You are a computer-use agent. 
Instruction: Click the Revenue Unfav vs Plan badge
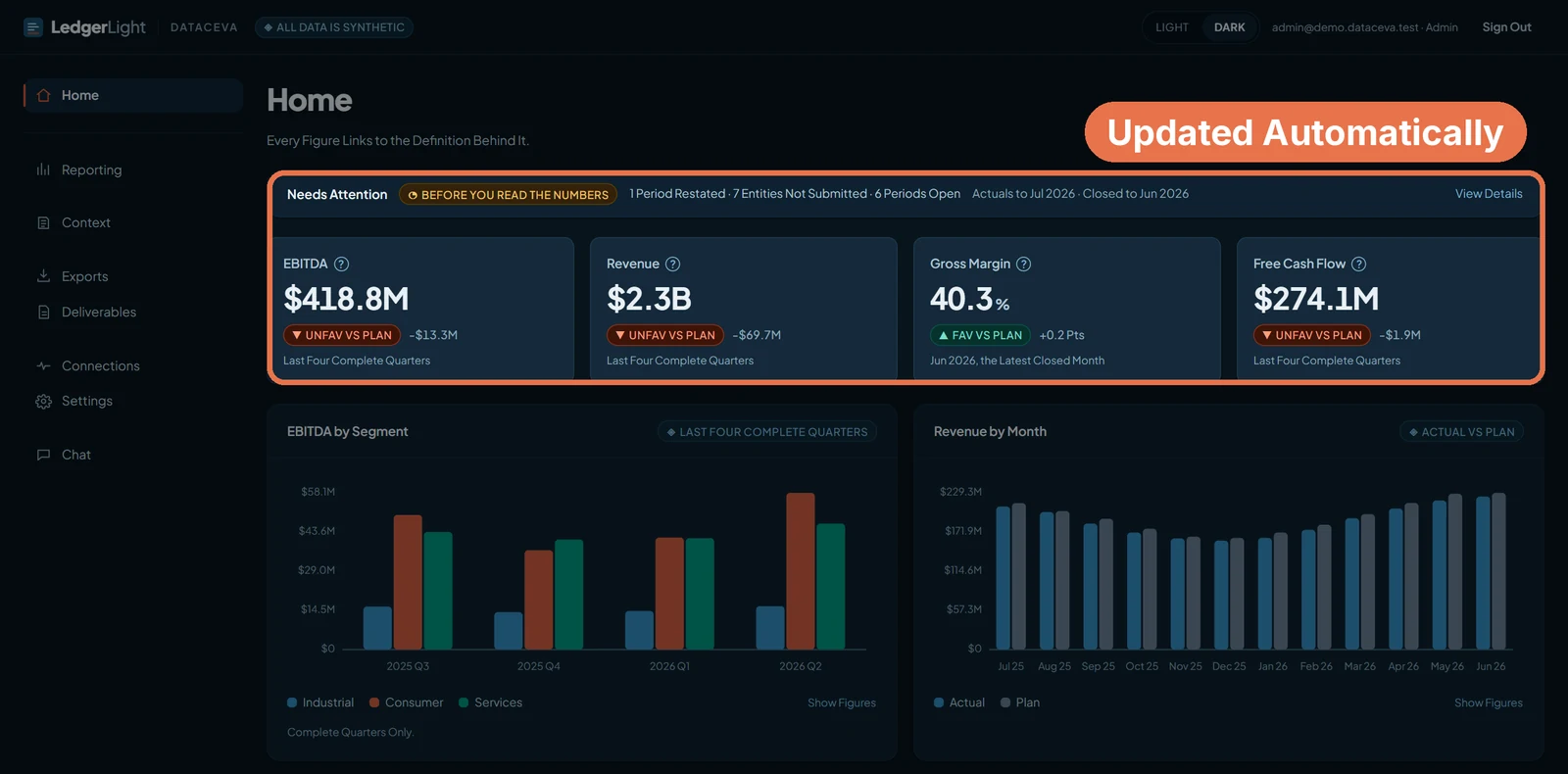coord(665,335)
